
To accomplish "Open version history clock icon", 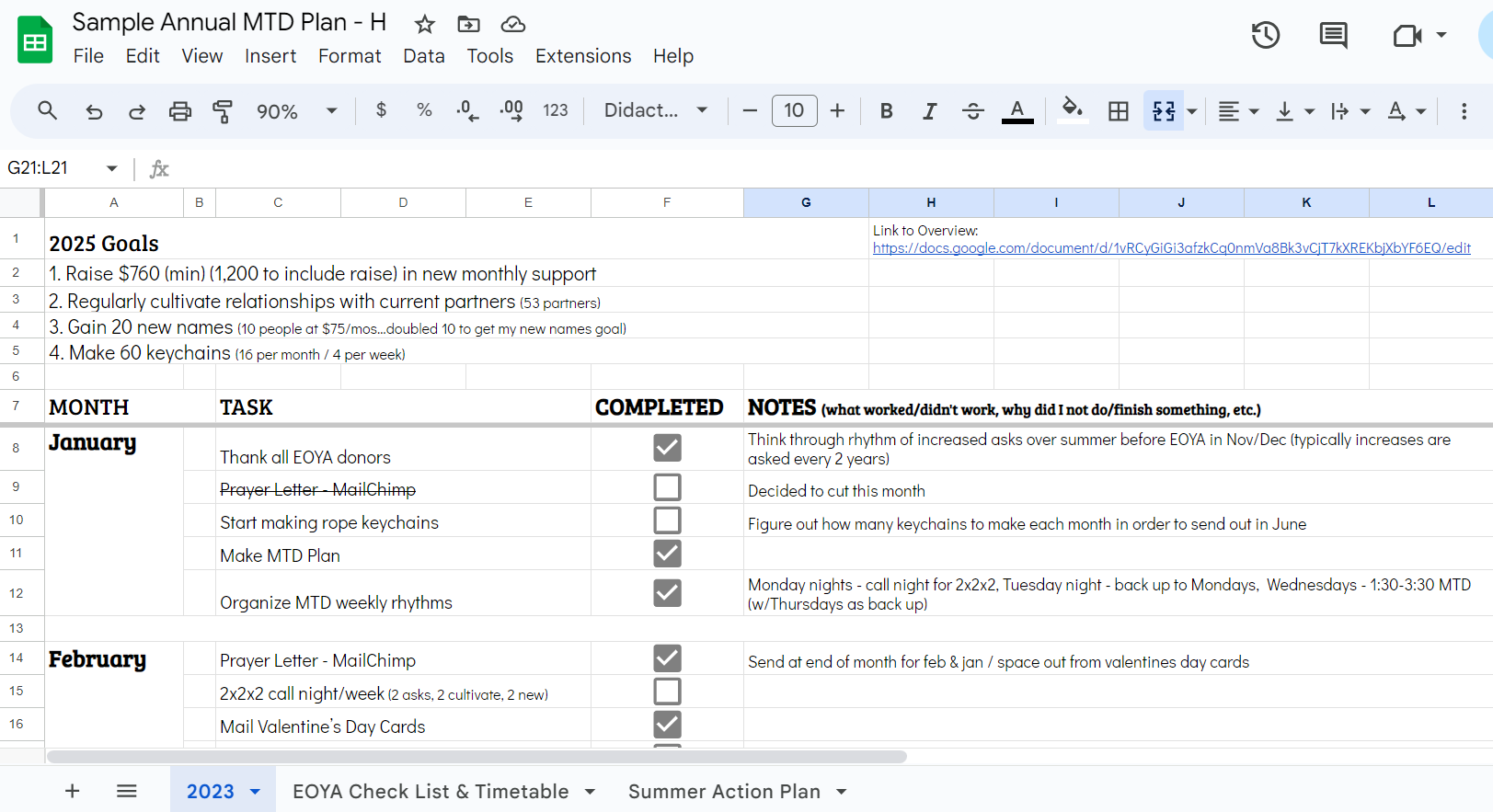I will (x=1266, y=36).
